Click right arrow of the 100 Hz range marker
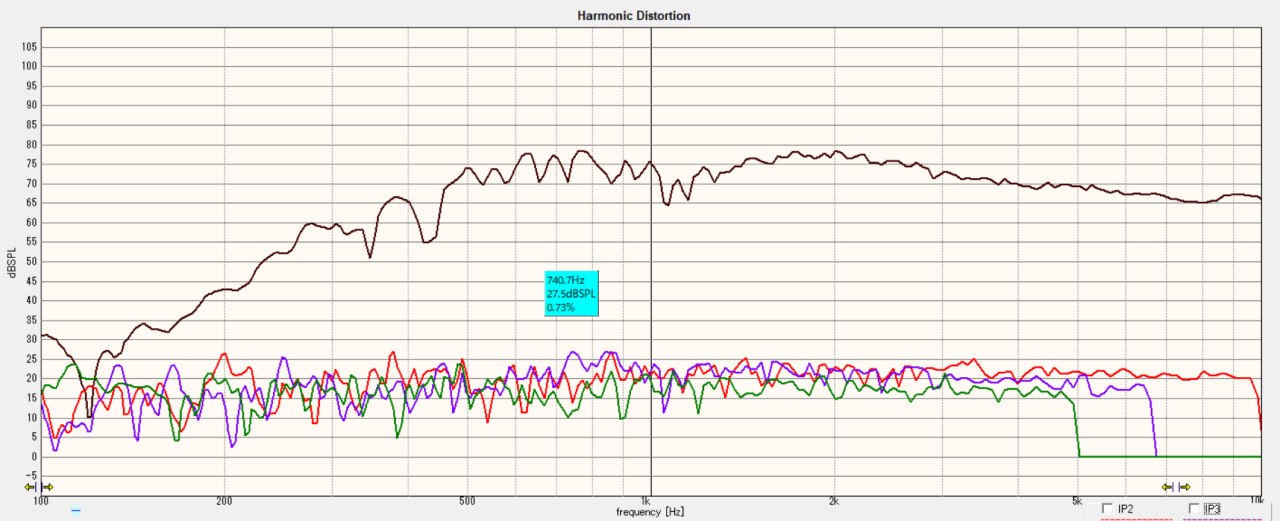This screenshot has height=521, width=1280. (48, 487)
